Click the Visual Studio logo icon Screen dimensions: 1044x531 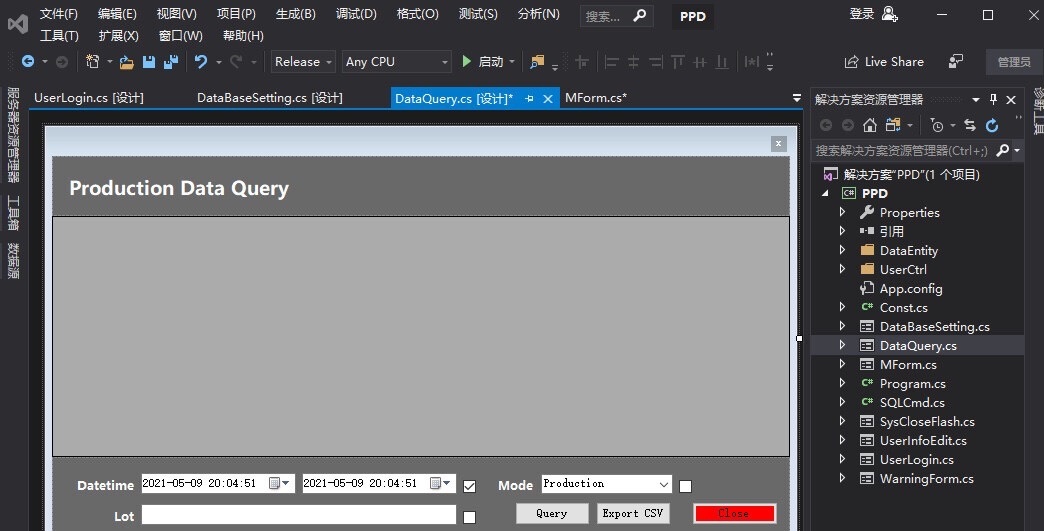18,24
